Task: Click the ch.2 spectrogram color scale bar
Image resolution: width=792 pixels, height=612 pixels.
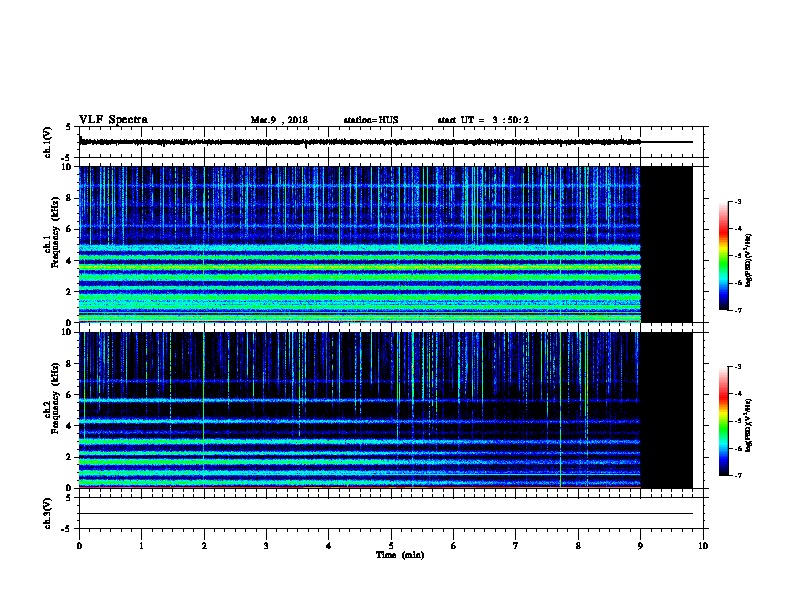Action: (x=724, y=421)
